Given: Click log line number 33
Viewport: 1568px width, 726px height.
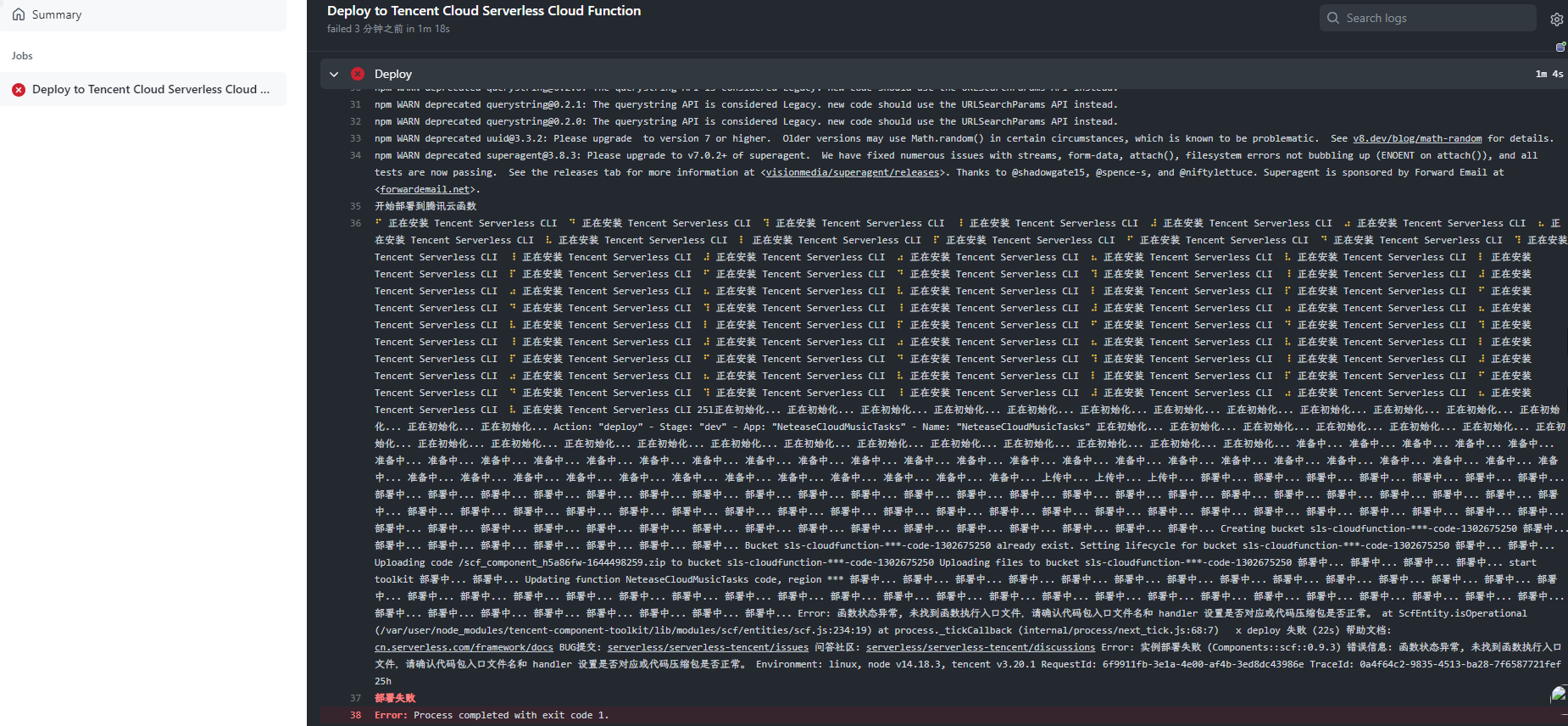Looking at the screenshot, I should (x=355, y=138).
